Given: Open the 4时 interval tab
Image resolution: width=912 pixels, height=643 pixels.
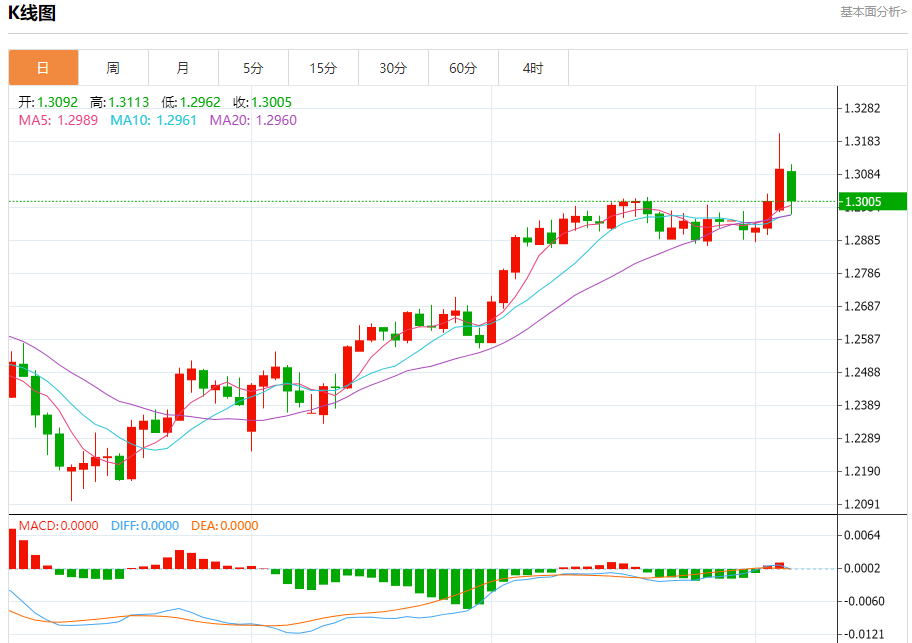Looking at the screenshot, I should coord(533,68).
